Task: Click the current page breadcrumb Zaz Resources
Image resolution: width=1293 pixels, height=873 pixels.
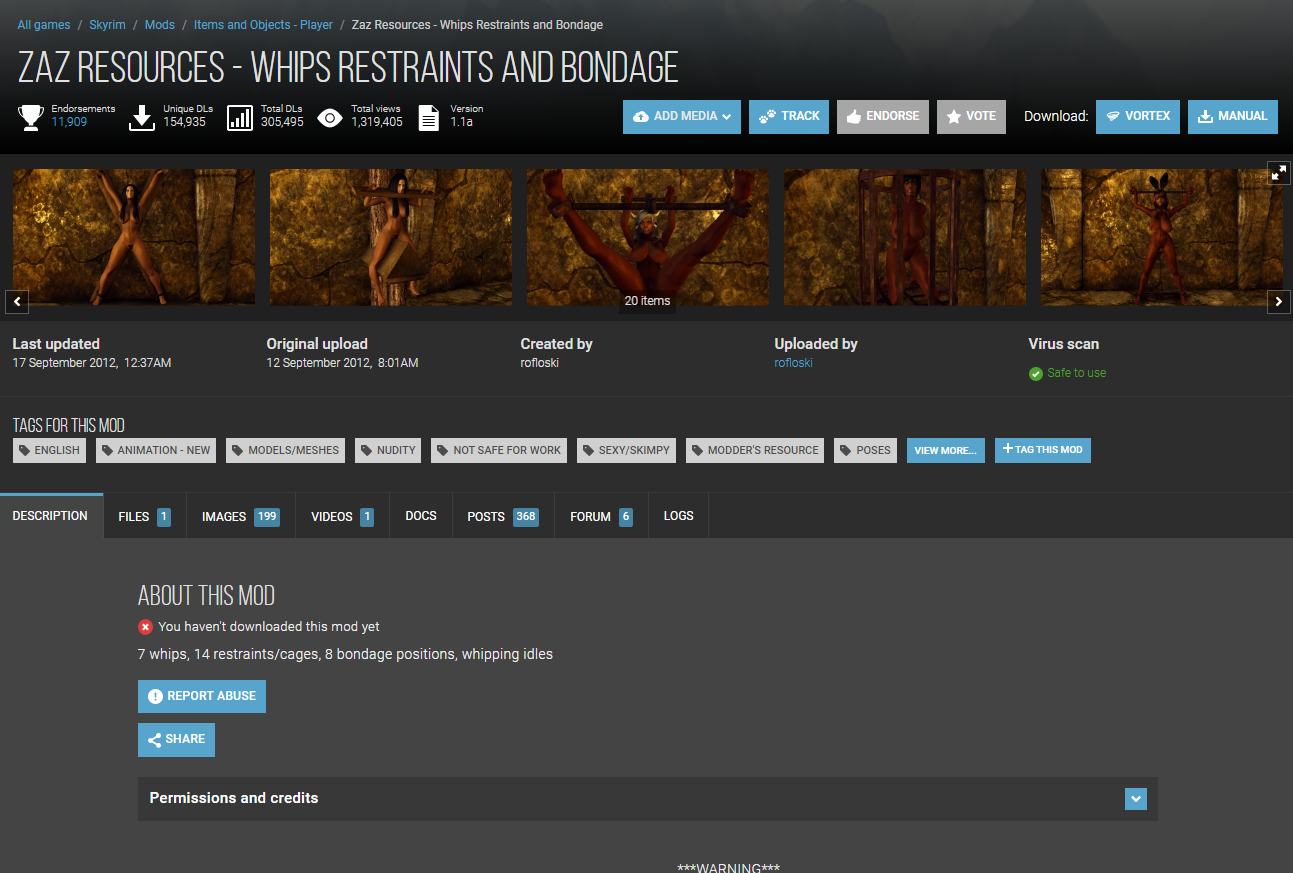Action: click(477, 25)
